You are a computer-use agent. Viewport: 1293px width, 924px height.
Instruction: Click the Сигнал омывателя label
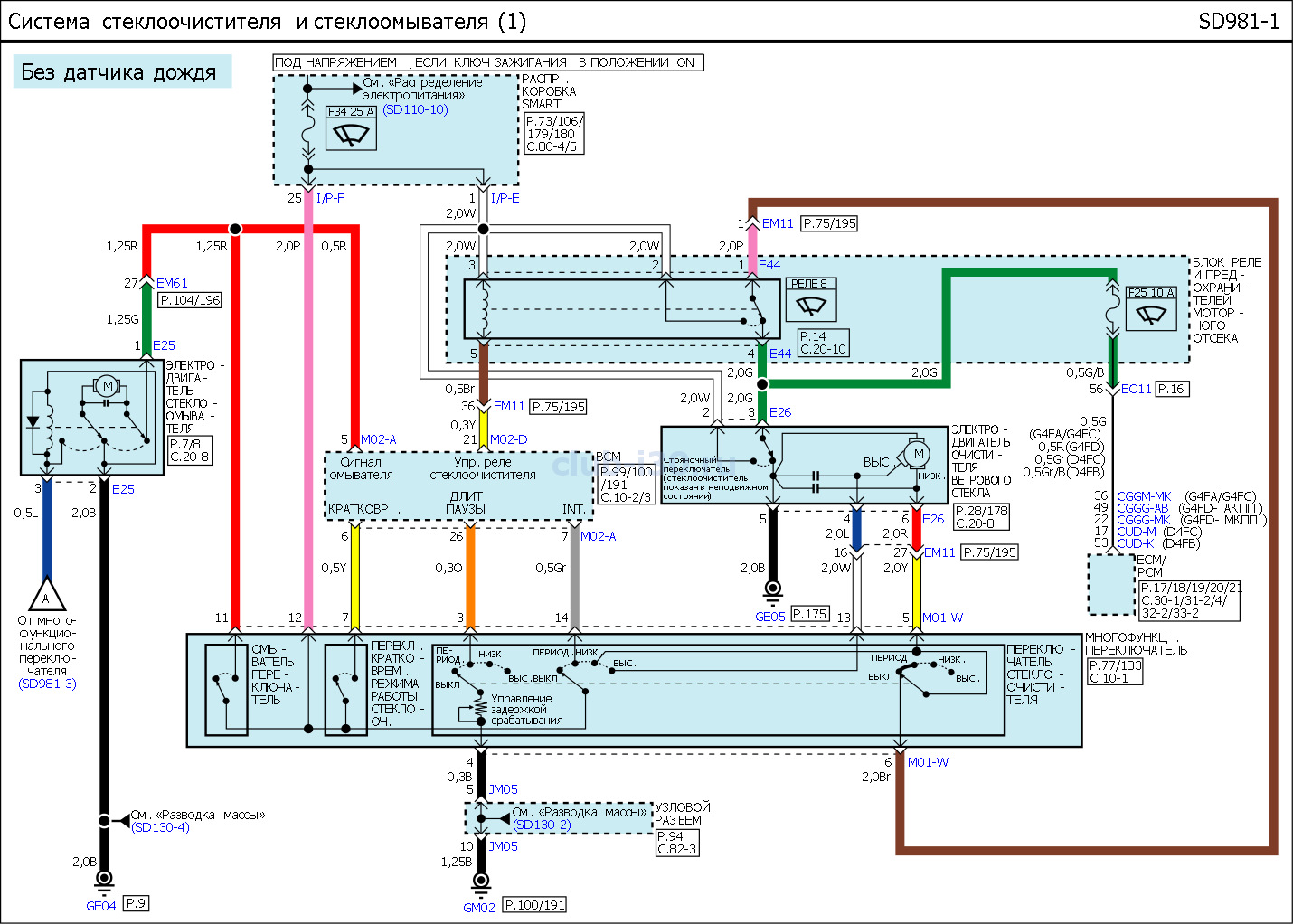pos(361,468)
